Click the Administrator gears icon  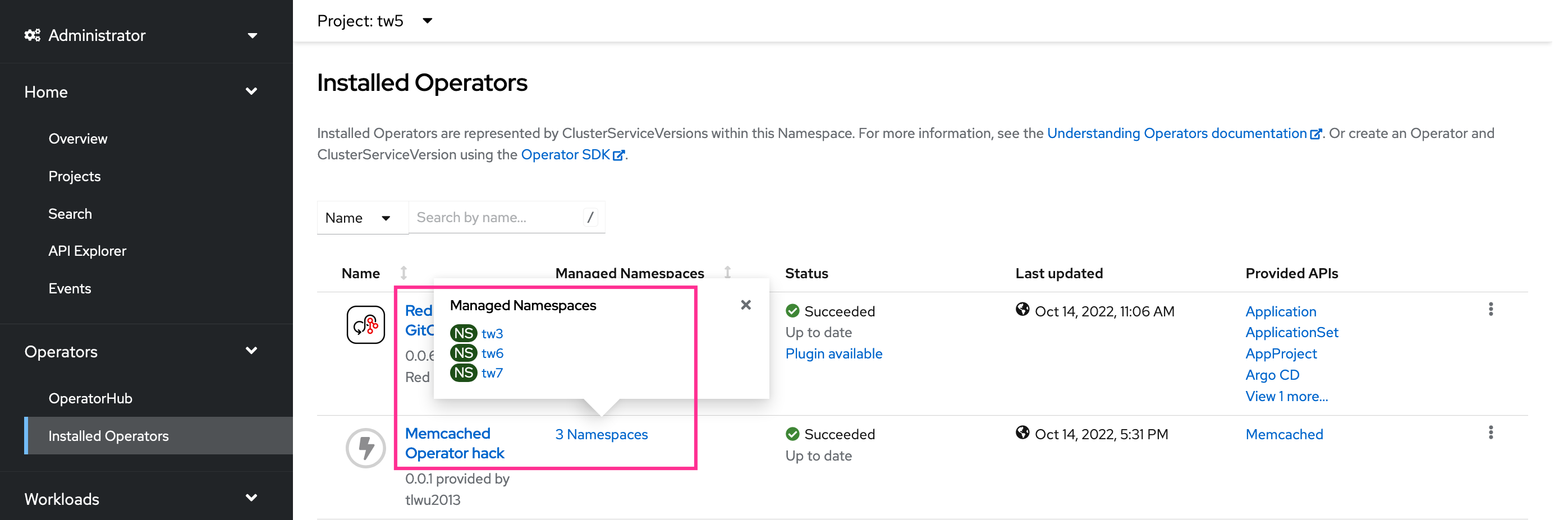[32, 35]
